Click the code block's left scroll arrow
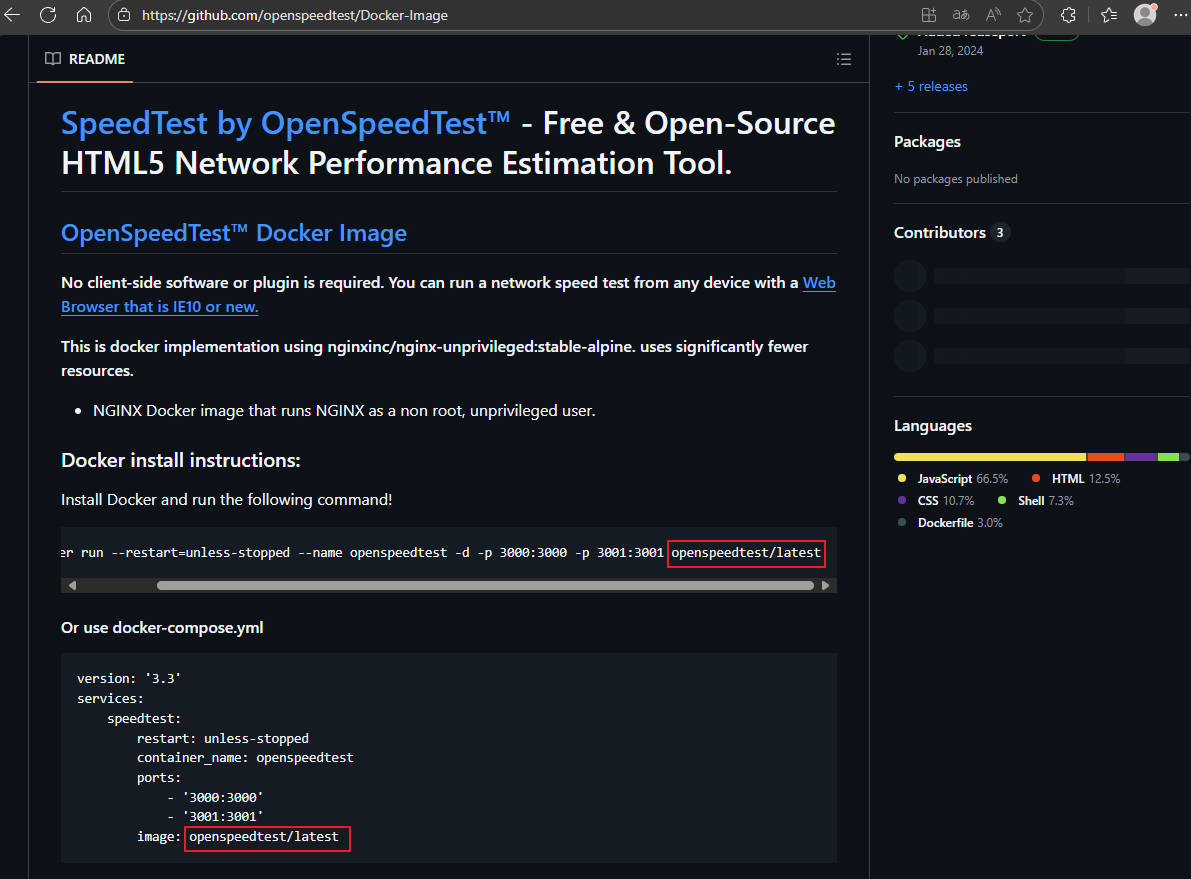1191x879 pixels. pyautogui.click(x=70, y=585)
